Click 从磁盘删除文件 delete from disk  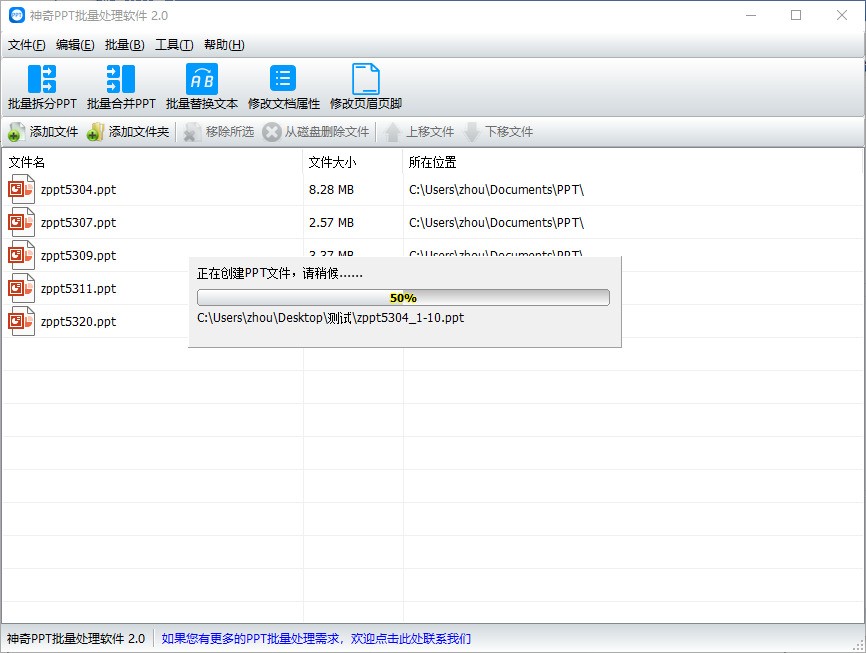click(x=316, y=132)
